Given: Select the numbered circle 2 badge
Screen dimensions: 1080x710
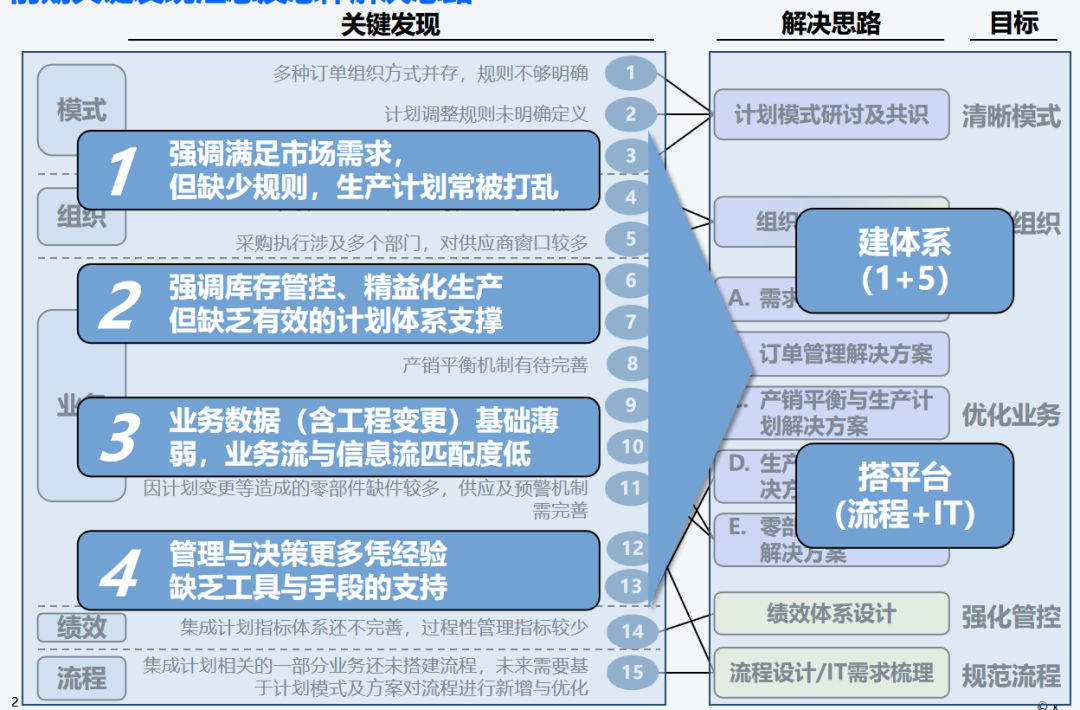Looking at the screenshot, I should point(630,114).
